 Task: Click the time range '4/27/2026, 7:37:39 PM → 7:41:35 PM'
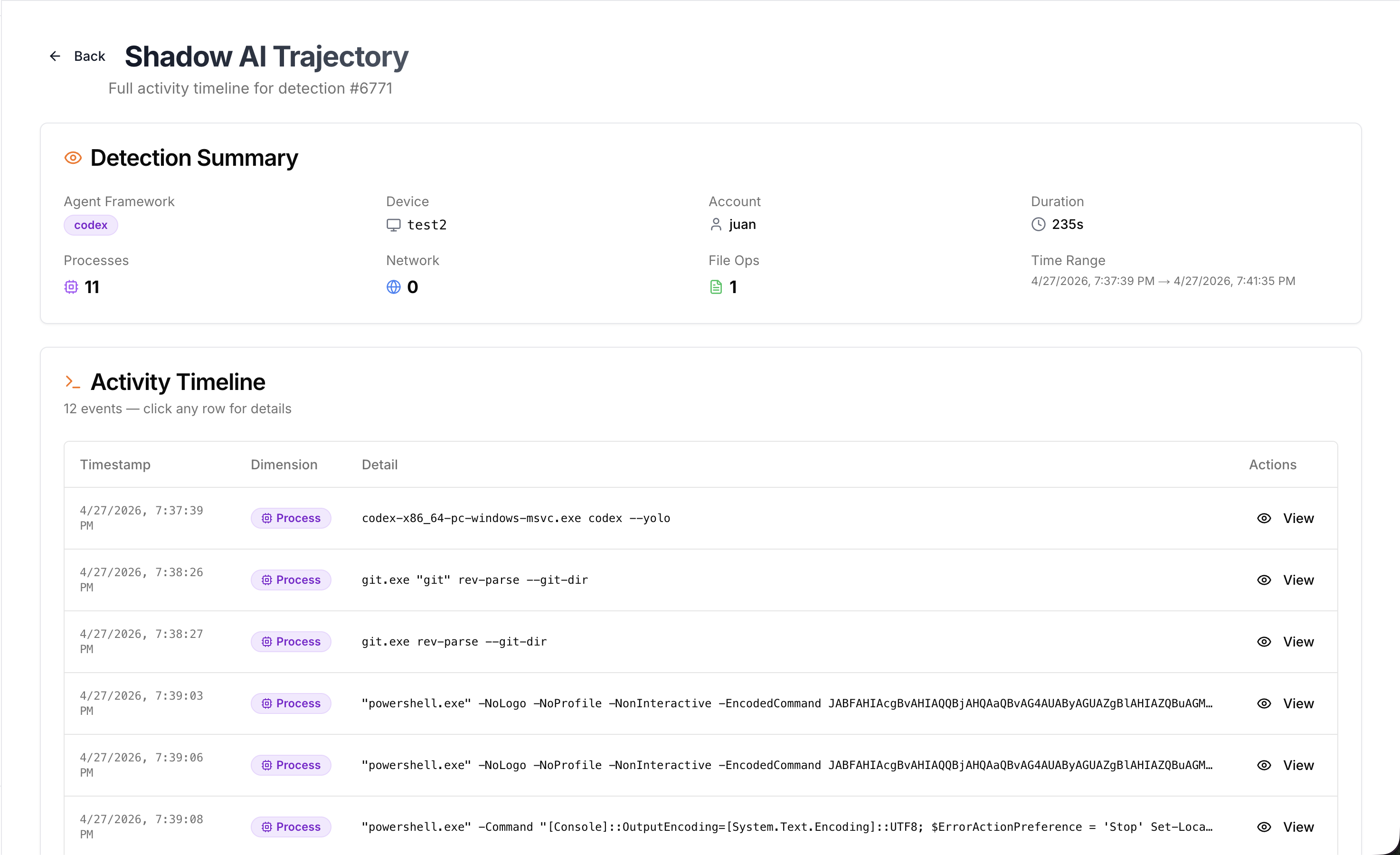(1163, 281)
